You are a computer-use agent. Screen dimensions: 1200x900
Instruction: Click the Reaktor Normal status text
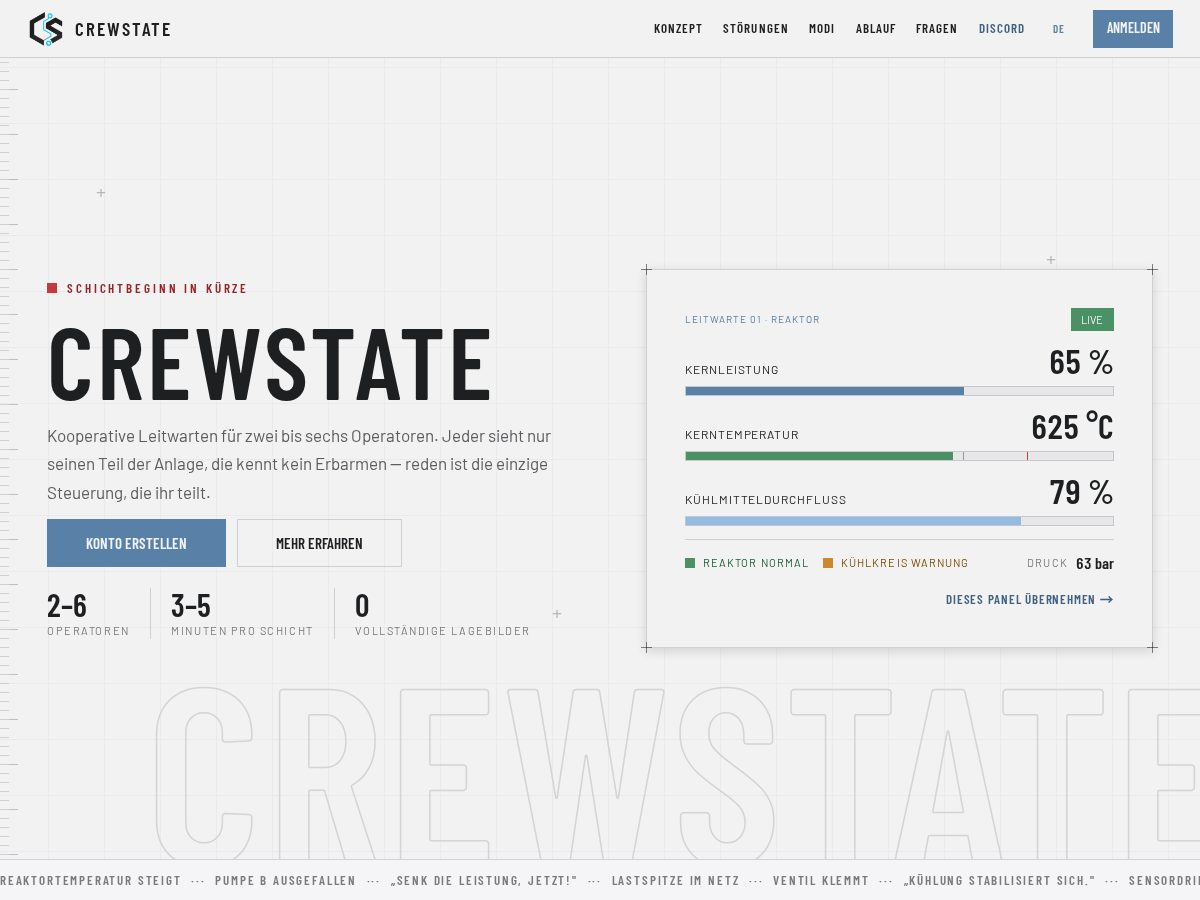pos(756,563)
